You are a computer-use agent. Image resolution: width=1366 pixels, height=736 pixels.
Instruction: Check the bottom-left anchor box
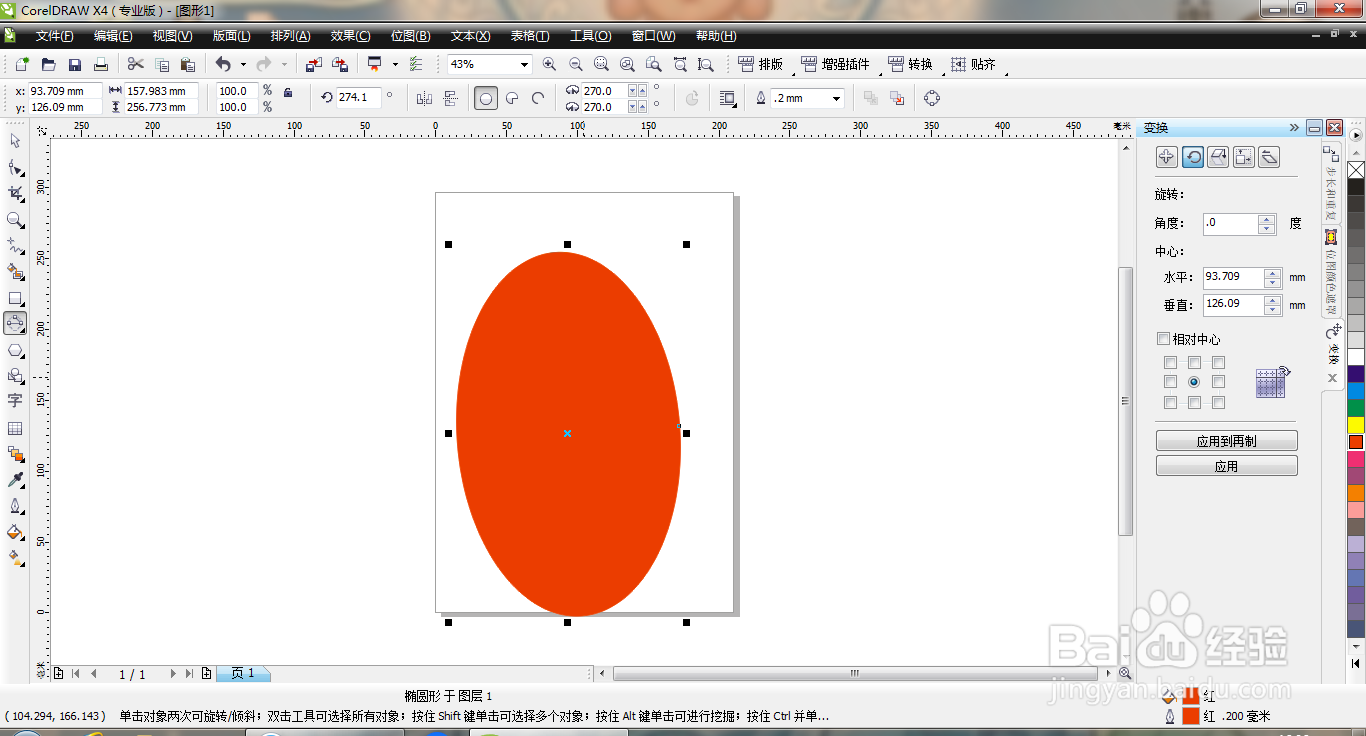point(1170,402)
